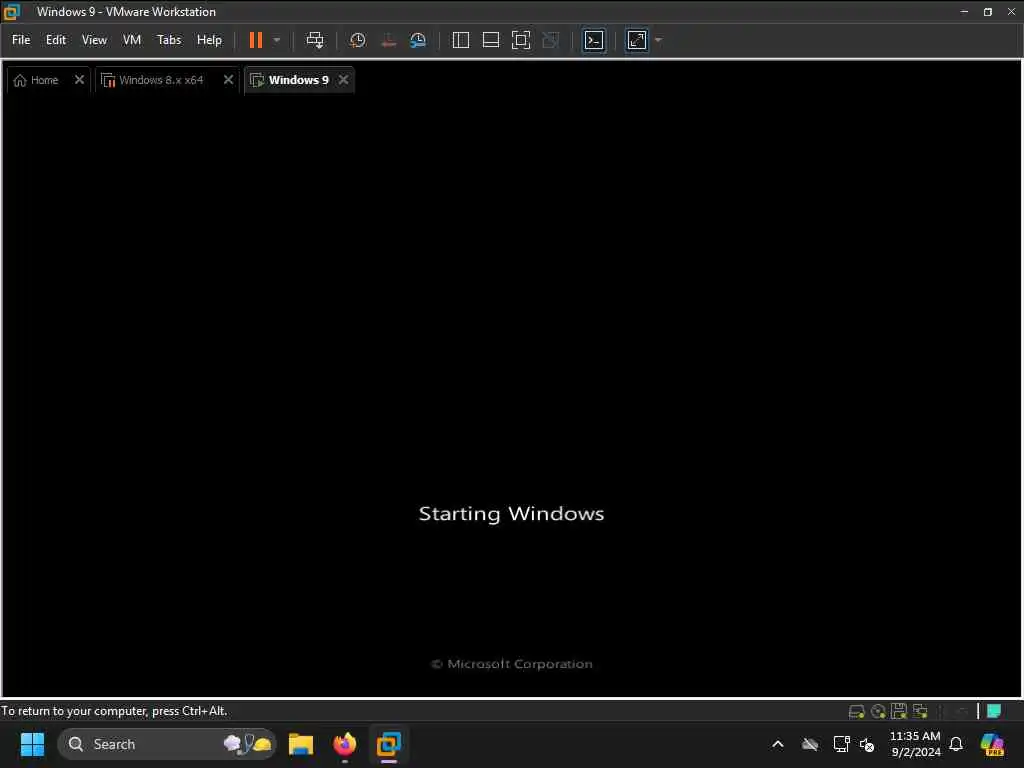Image resolution: width=1024 pixels, height=768 pixels.
Task: Pause the VM with the orange button
Action: [255, 40]
